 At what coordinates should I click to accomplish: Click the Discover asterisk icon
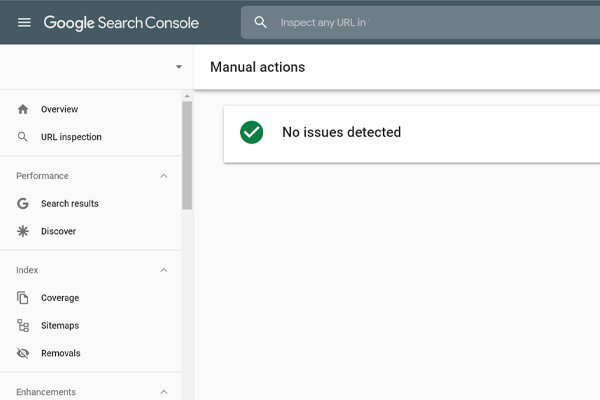[23, 231]
